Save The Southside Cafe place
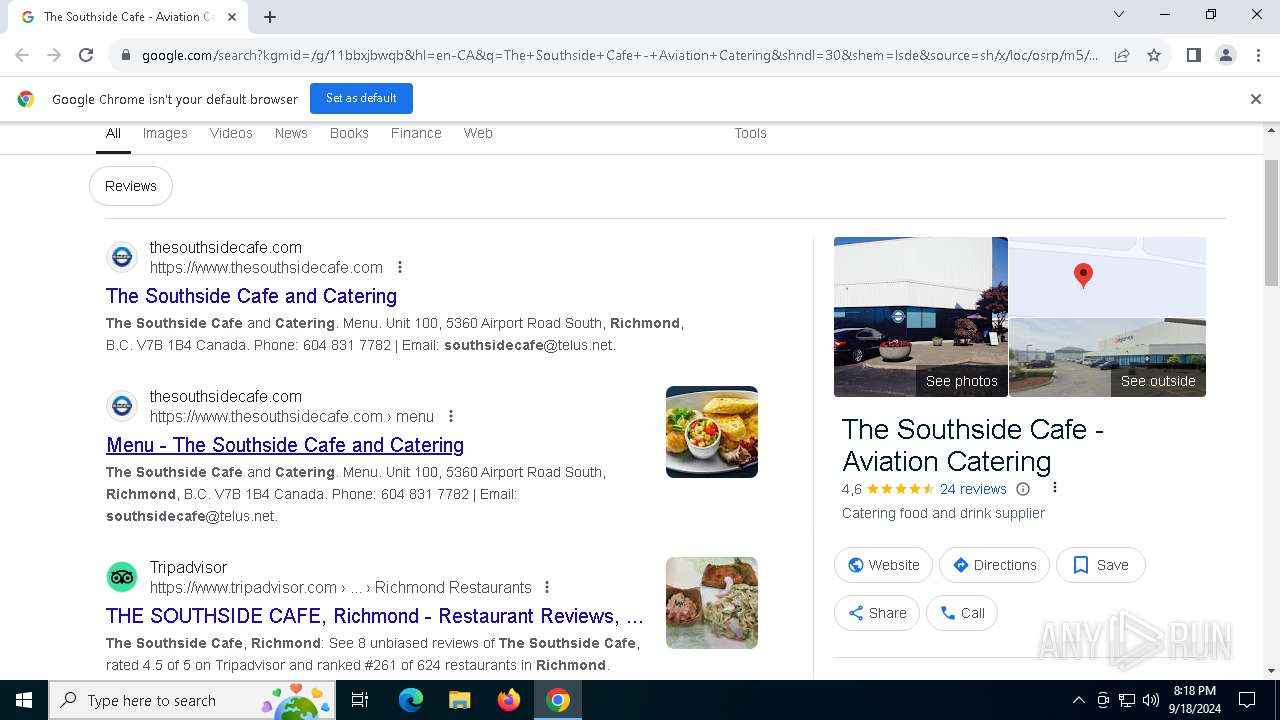The height and width of the screenshot is (720, 1280). pyautogui.click(x=1100, y=565)
